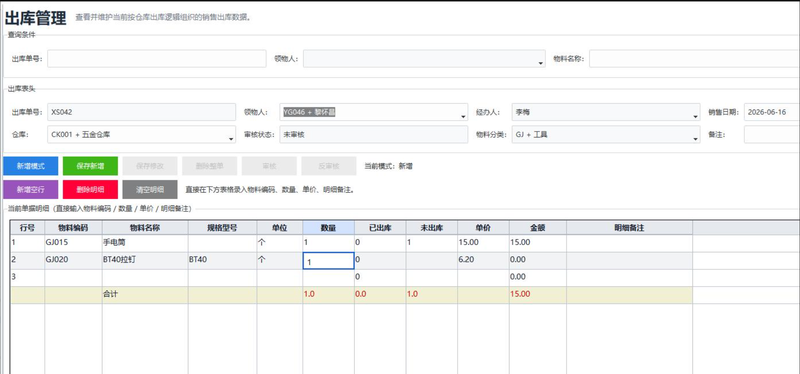Click the grey 清空明细 button
The height and width of the screenshot is (374, 800).
tap(150, 189)
